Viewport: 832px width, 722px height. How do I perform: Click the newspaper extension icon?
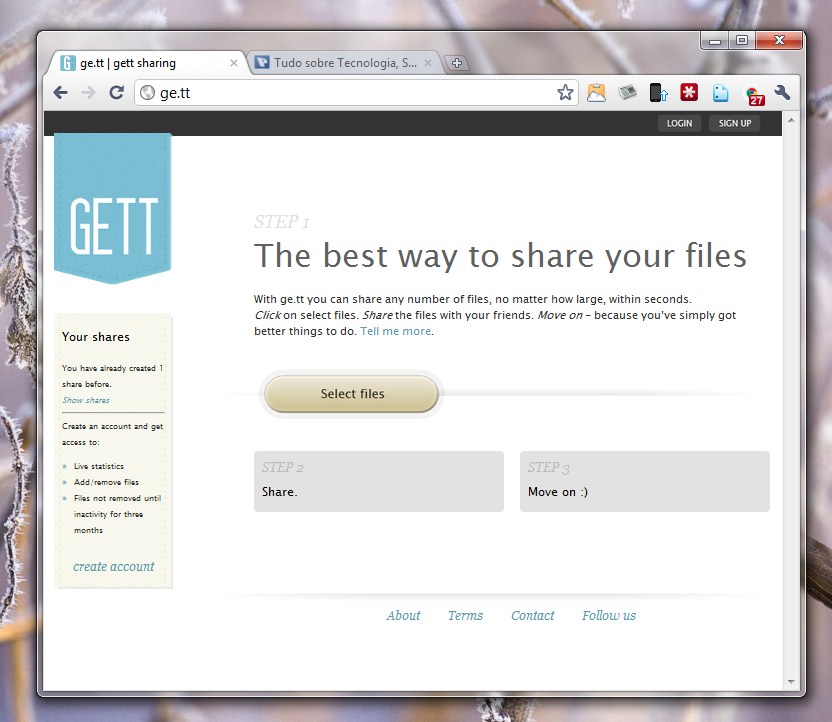pos(627,93)
